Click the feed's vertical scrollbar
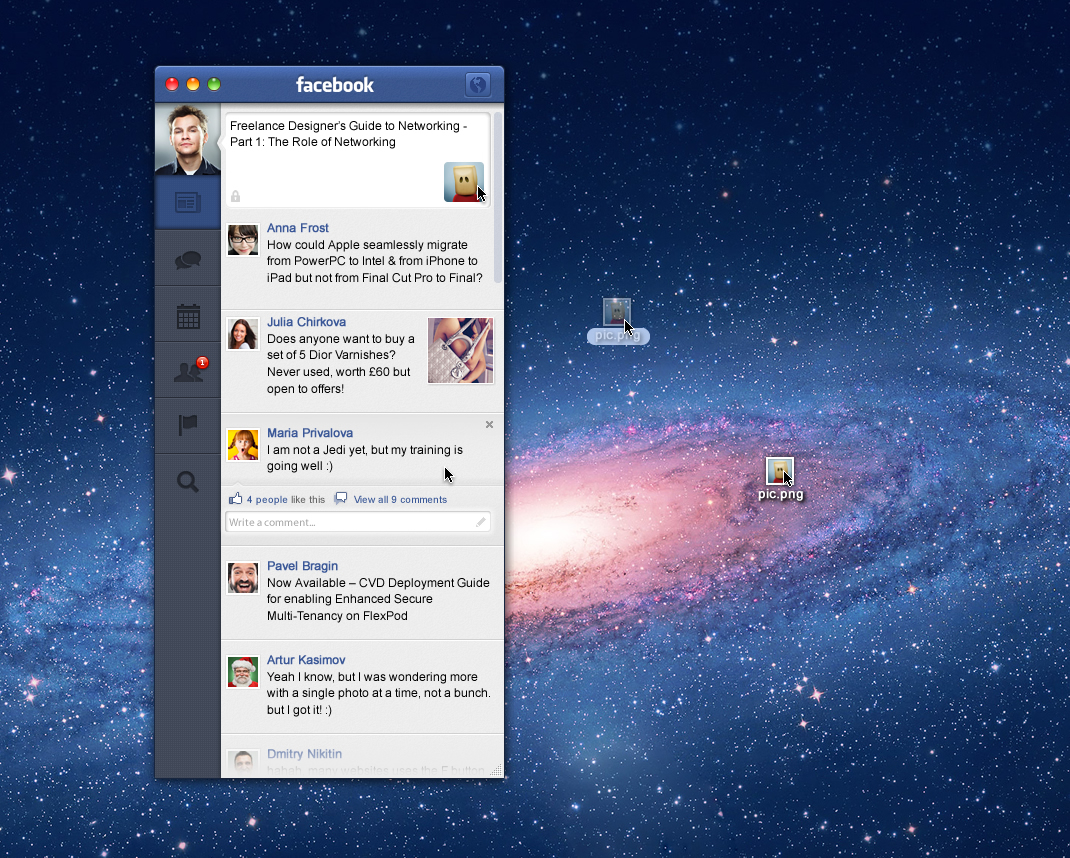This screenshot has height=858, width=1070. click(498, 198)
